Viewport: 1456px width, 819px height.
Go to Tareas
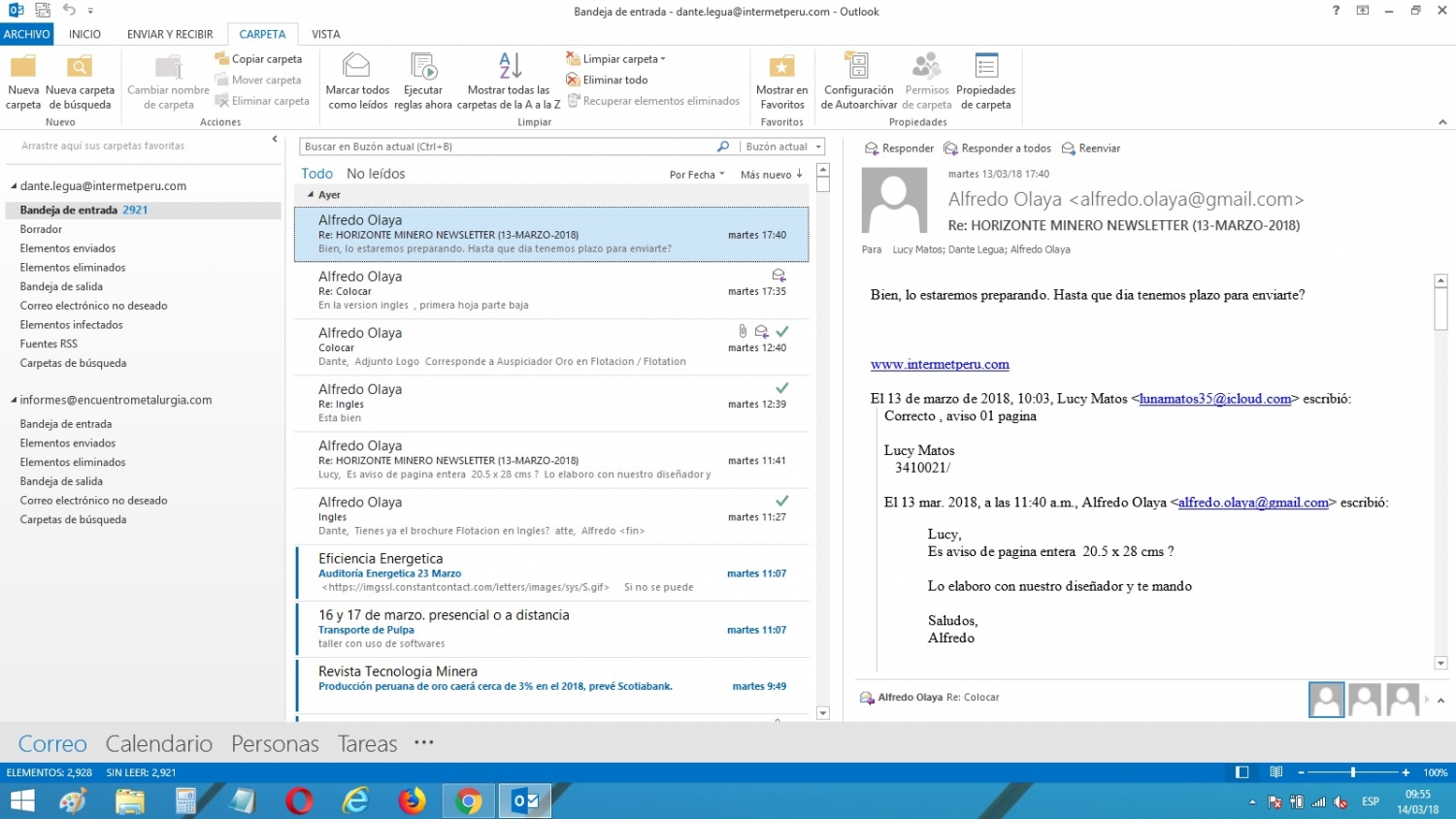coord(367,744)
